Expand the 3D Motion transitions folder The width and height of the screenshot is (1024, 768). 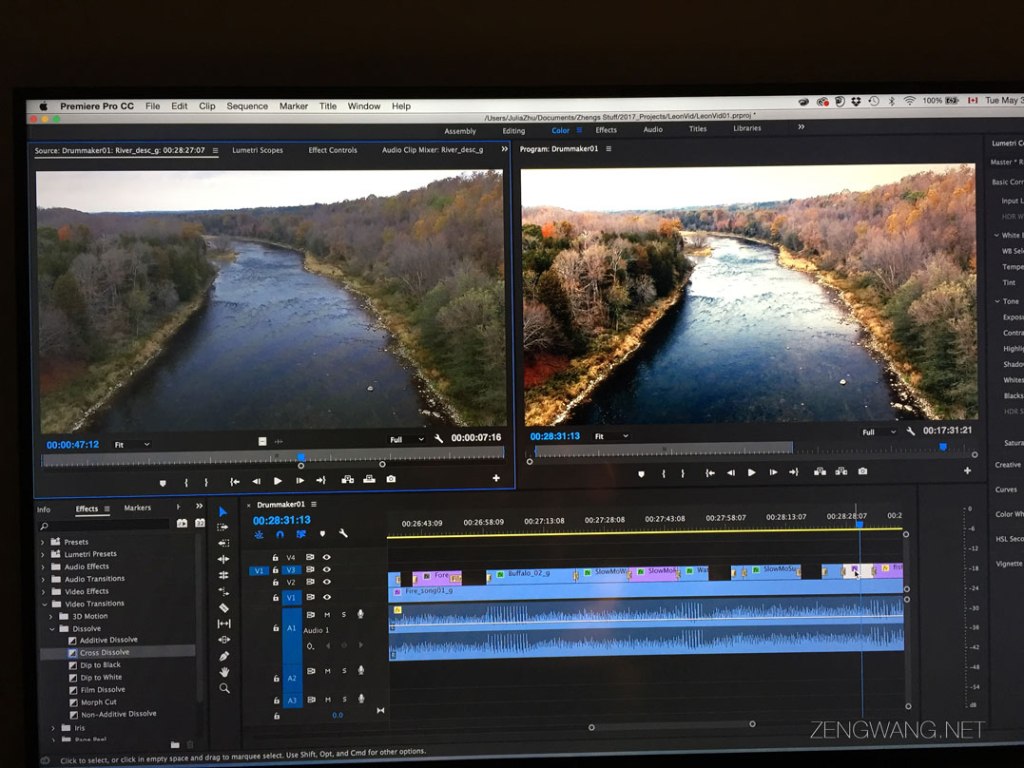coord(51,616)
